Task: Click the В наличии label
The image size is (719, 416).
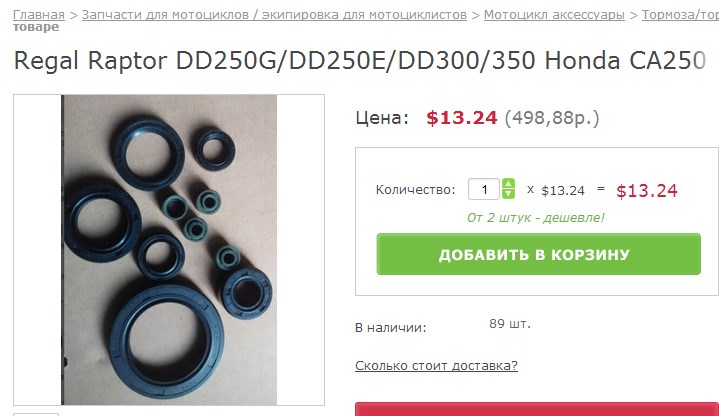Action: [391, 328]
